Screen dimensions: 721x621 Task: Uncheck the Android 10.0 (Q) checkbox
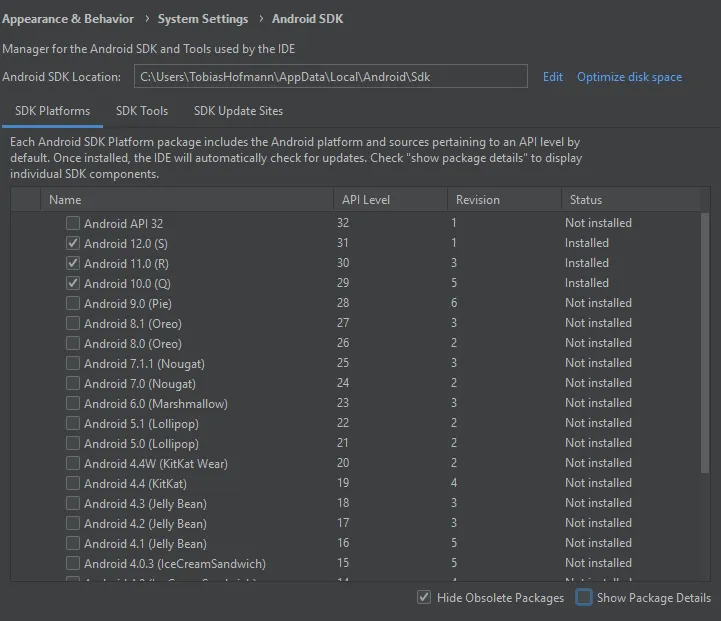pos(73,283)
